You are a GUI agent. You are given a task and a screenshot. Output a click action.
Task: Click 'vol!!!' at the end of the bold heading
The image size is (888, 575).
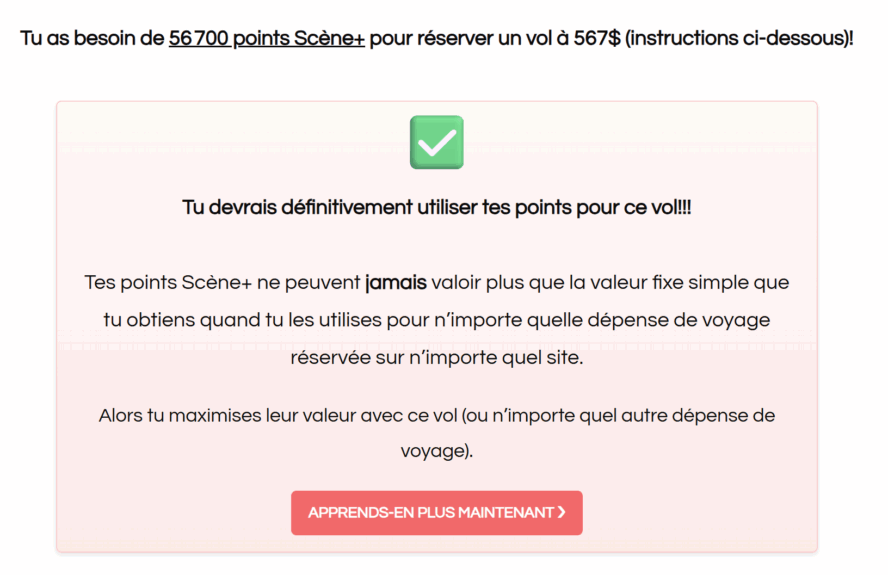pyautogui.click(x=671, y=207)
